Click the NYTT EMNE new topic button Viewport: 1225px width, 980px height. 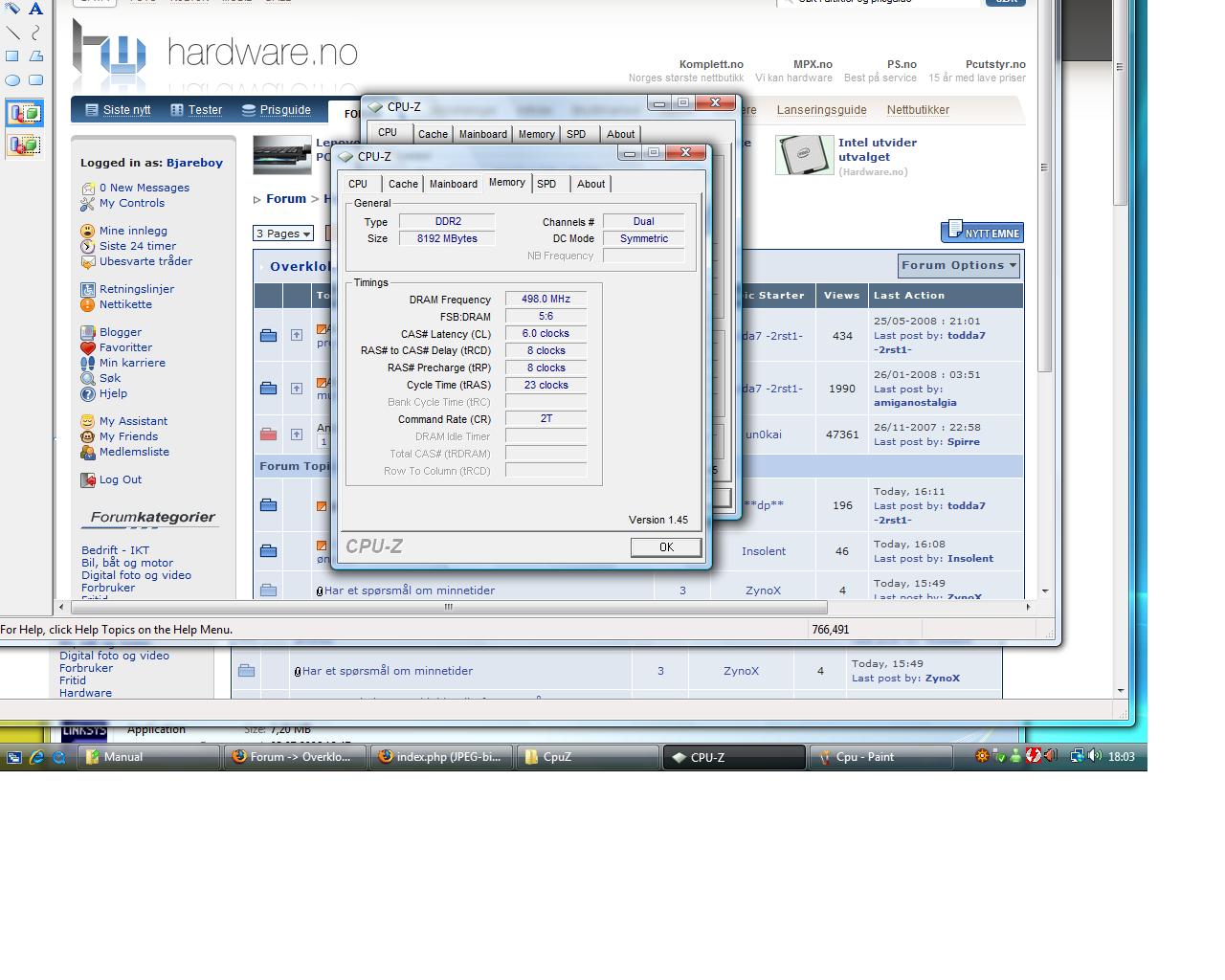tap(983, 232)
